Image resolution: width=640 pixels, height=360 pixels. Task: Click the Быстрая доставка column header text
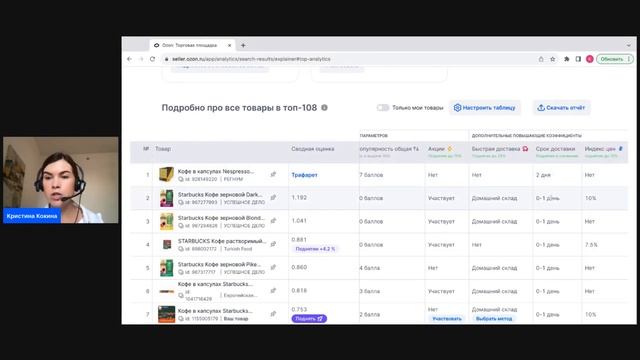click(496, 149)
